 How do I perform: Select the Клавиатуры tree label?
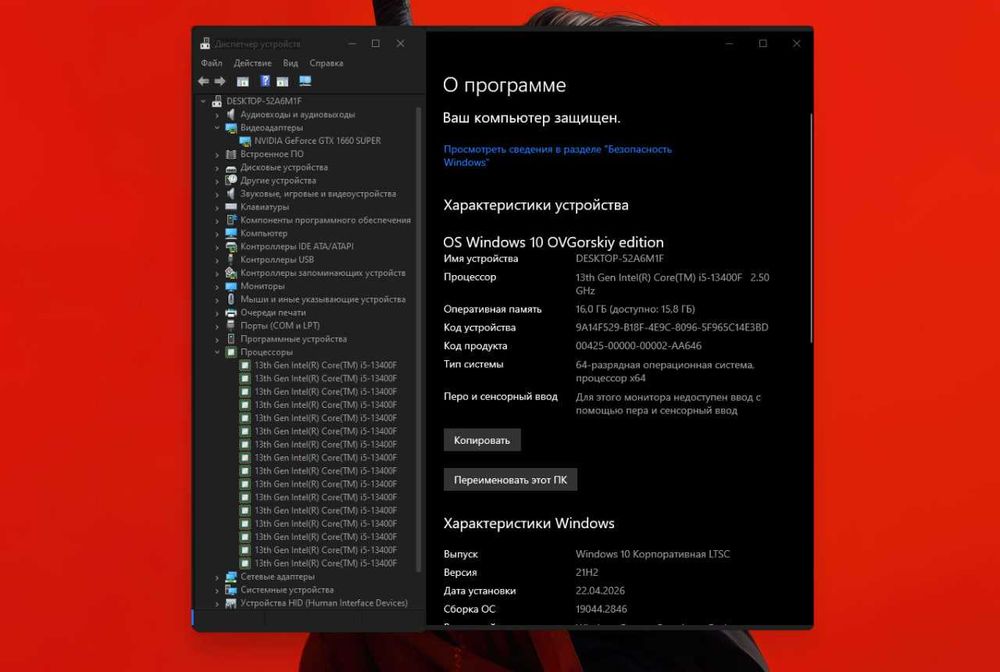pos(265,207)
